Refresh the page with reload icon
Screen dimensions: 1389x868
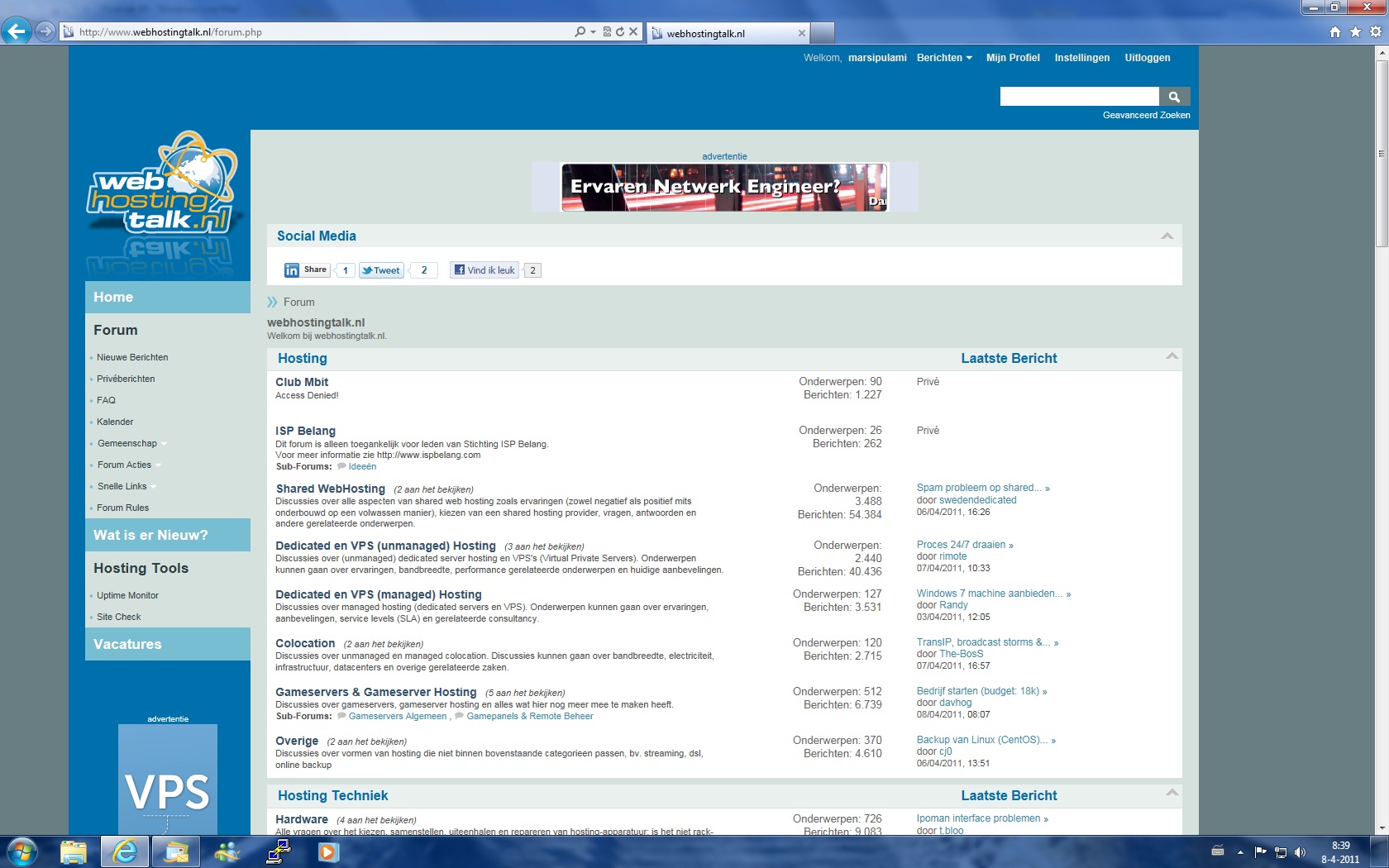620,32
